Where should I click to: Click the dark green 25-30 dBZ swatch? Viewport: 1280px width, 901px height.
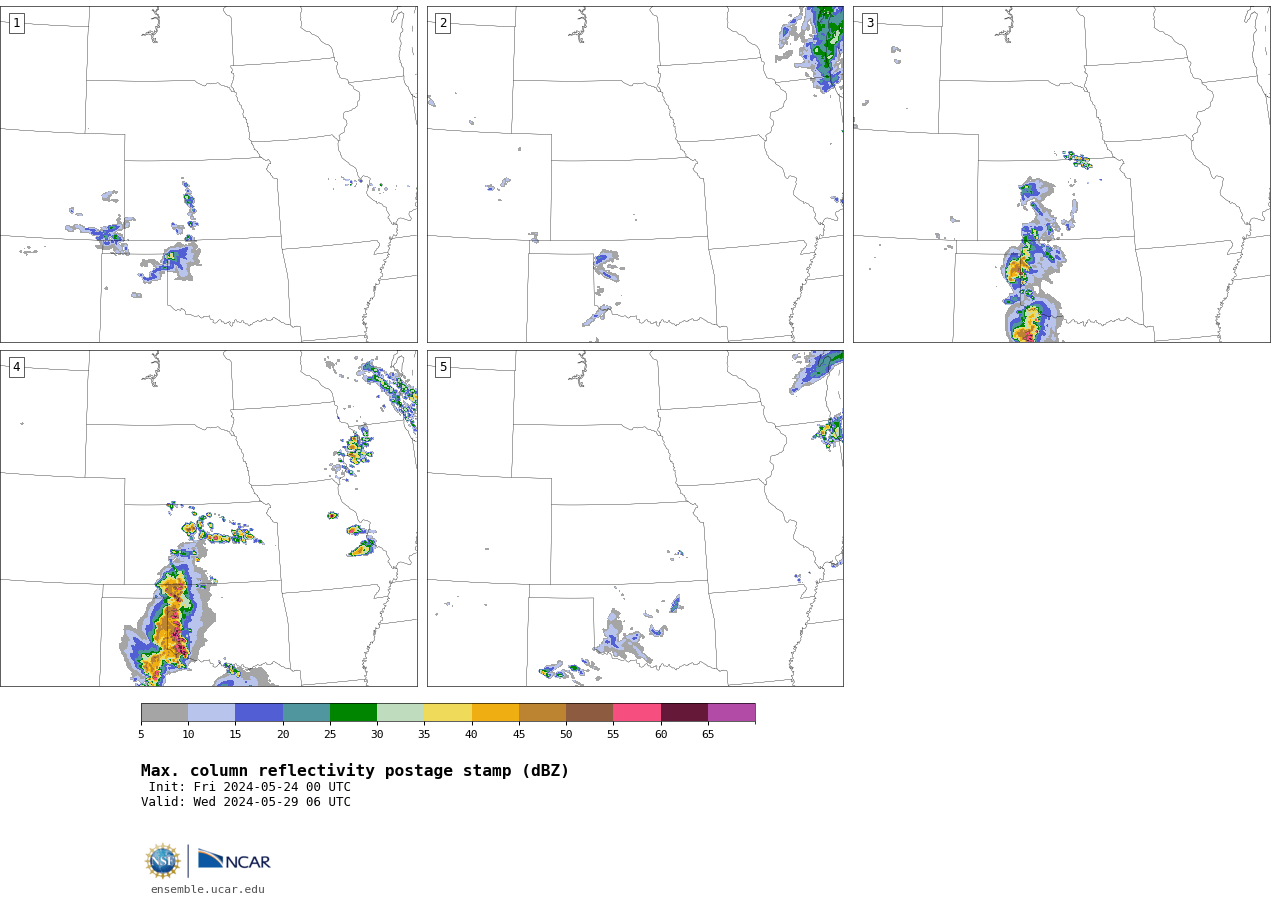353,713
